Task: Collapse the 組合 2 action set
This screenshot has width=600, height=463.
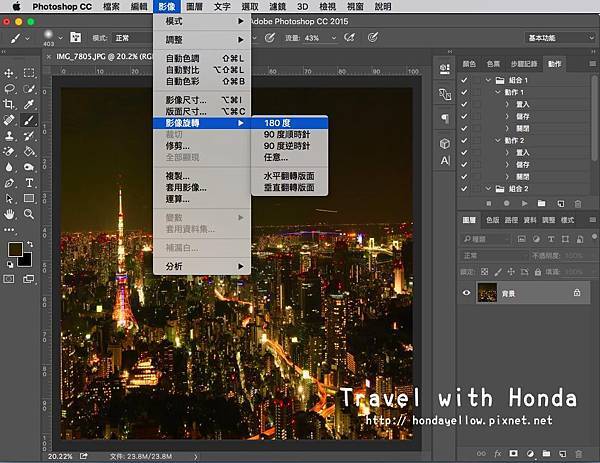Action: (488, 189)
